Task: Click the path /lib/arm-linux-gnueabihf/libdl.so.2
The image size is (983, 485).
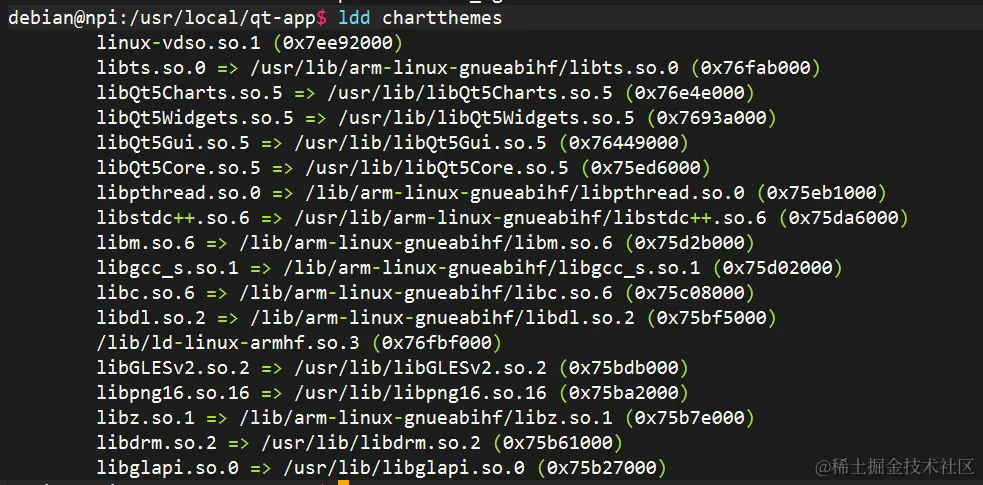Action: [x=443, y=317]
